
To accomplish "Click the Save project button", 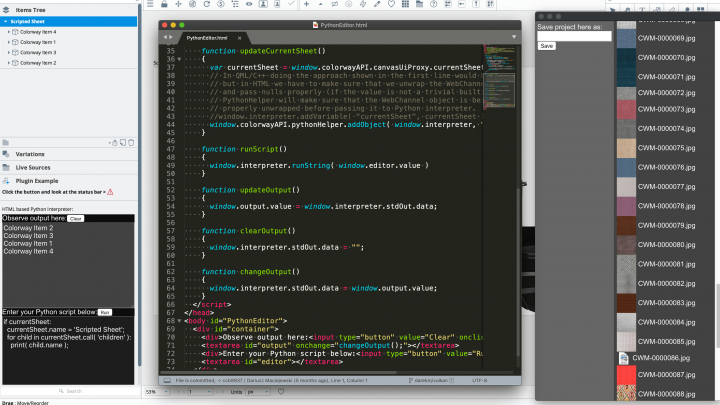I will (547, 46).
